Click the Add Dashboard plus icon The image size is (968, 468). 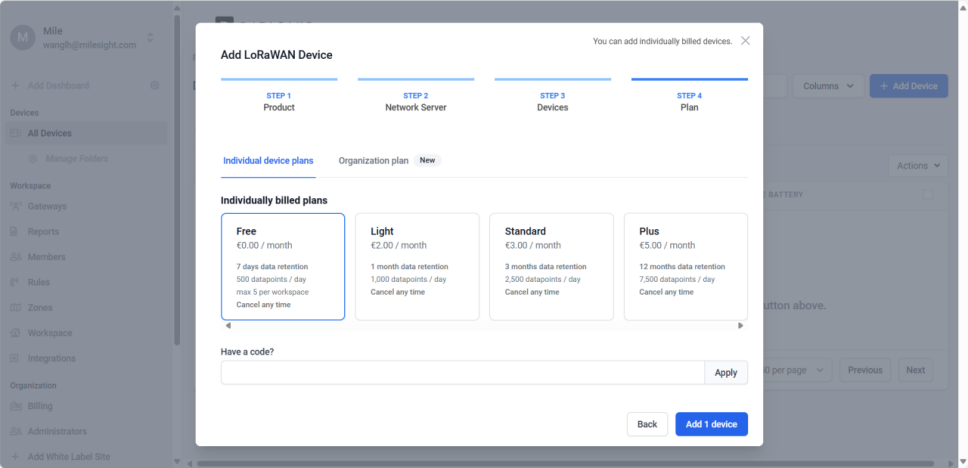[15, 85]
